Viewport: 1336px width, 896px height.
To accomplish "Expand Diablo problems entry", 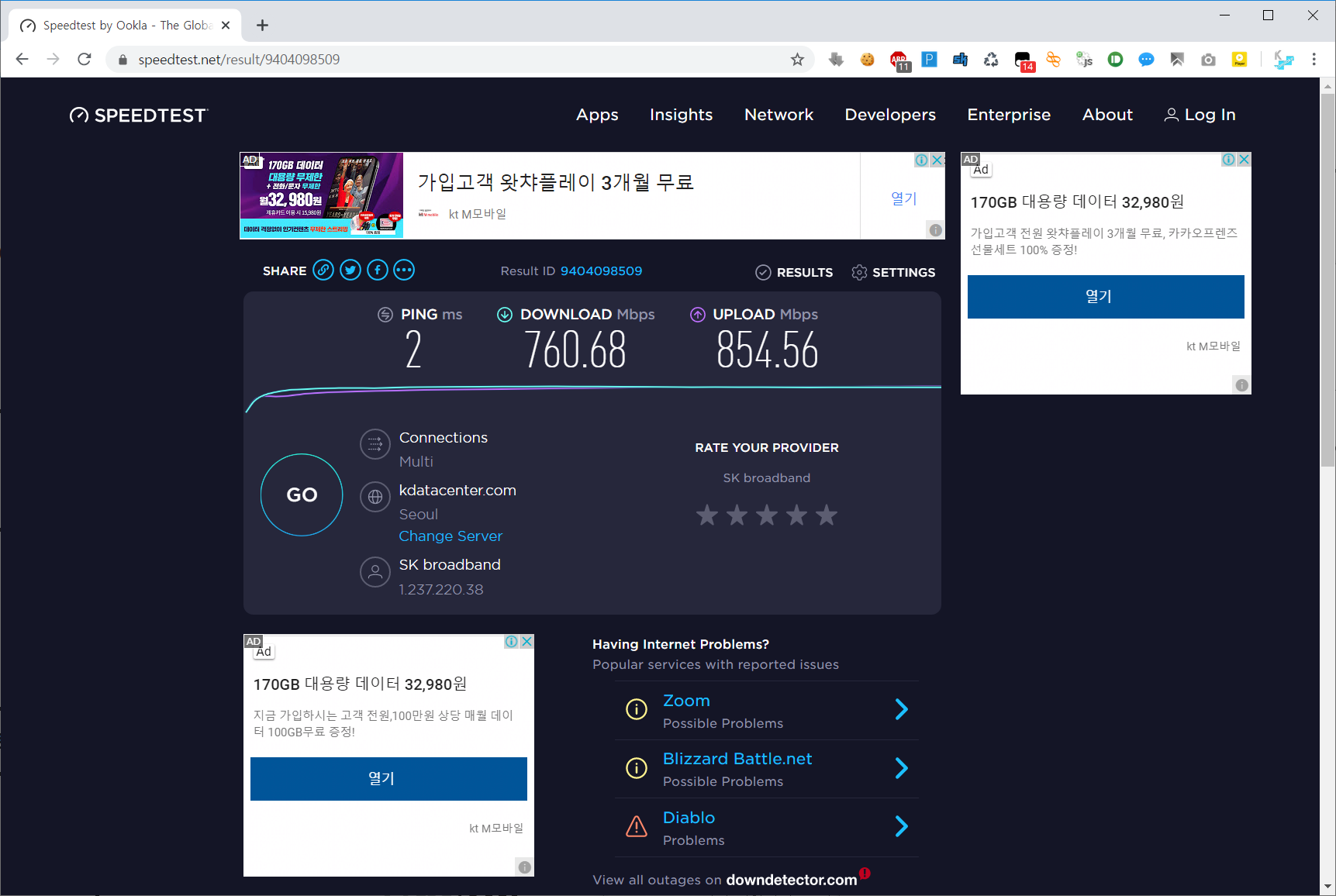I will tap(901, 826).
